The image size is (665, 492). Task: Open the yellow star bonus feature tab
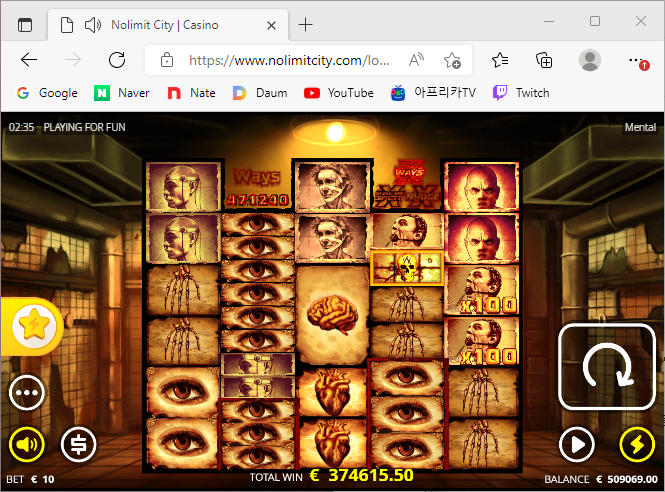coord(34,326)
